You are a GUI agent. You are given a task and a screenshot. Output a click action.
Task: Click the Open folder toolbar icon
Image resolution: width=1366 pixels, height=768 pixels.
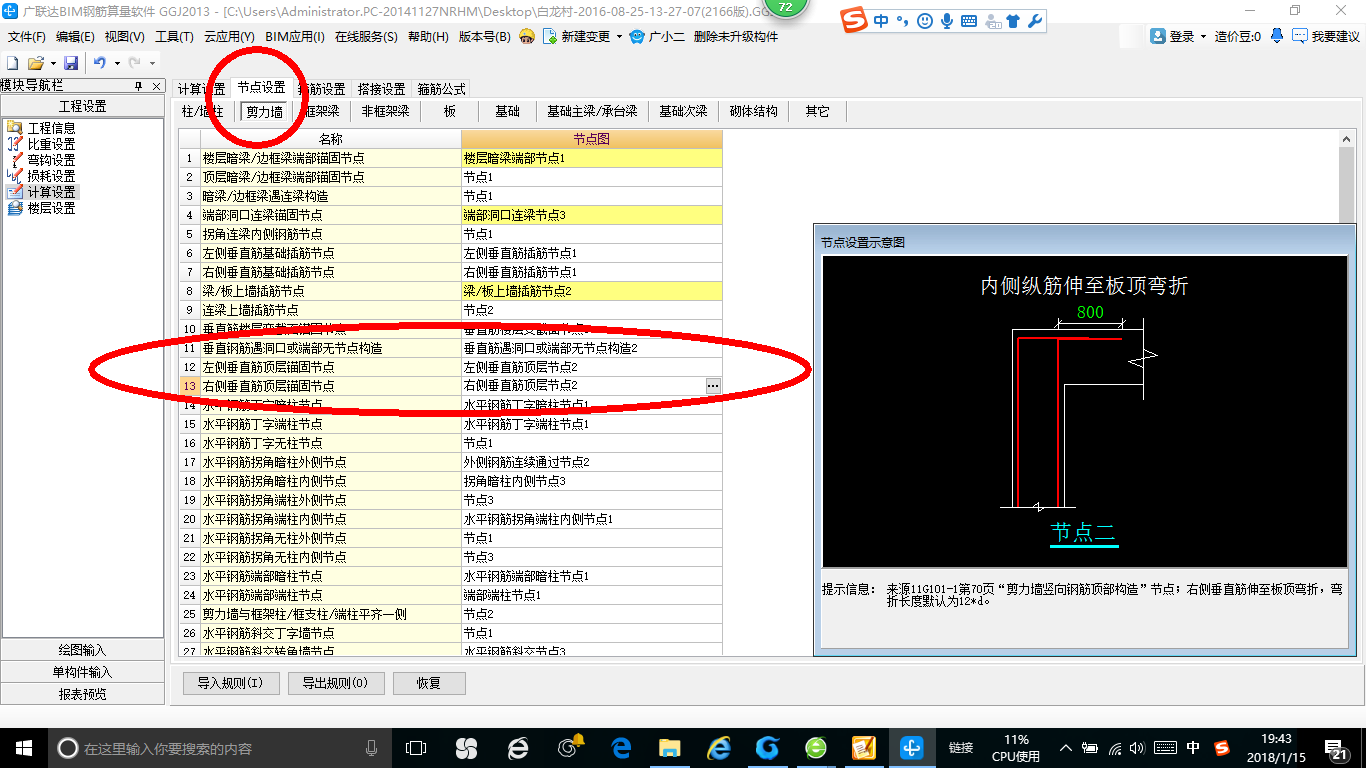click(35, 63)
